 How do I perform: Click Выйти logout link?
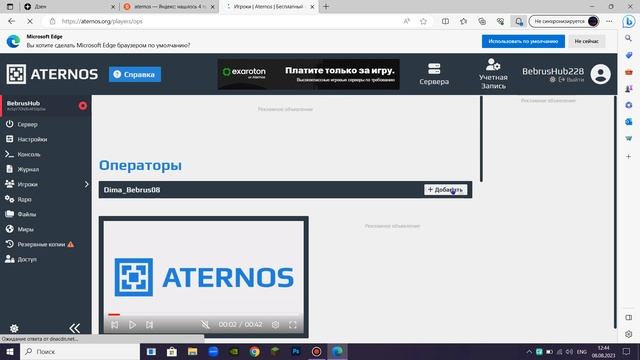coord(571,80)
